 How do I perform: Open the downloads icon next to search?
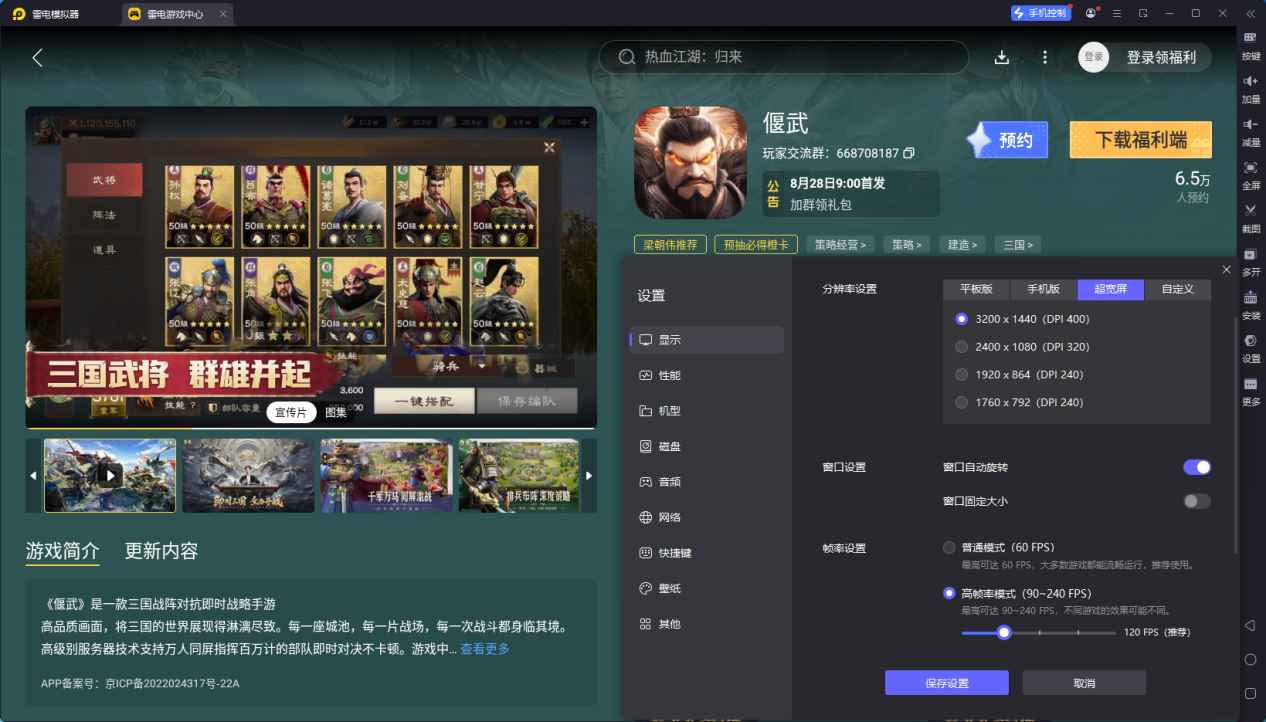(1002, 57)
